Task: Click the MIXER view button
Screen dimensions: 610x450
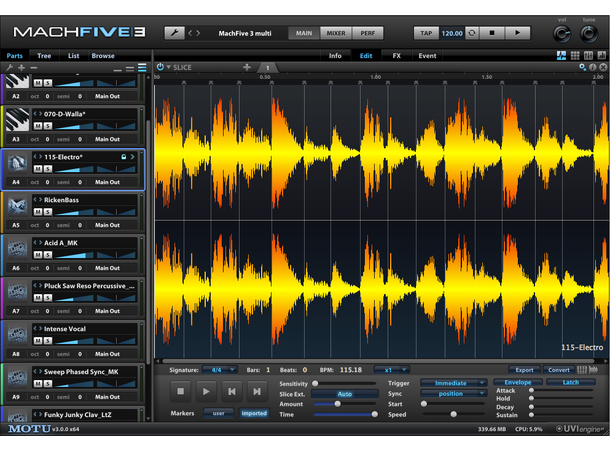Action: (336, 33)
